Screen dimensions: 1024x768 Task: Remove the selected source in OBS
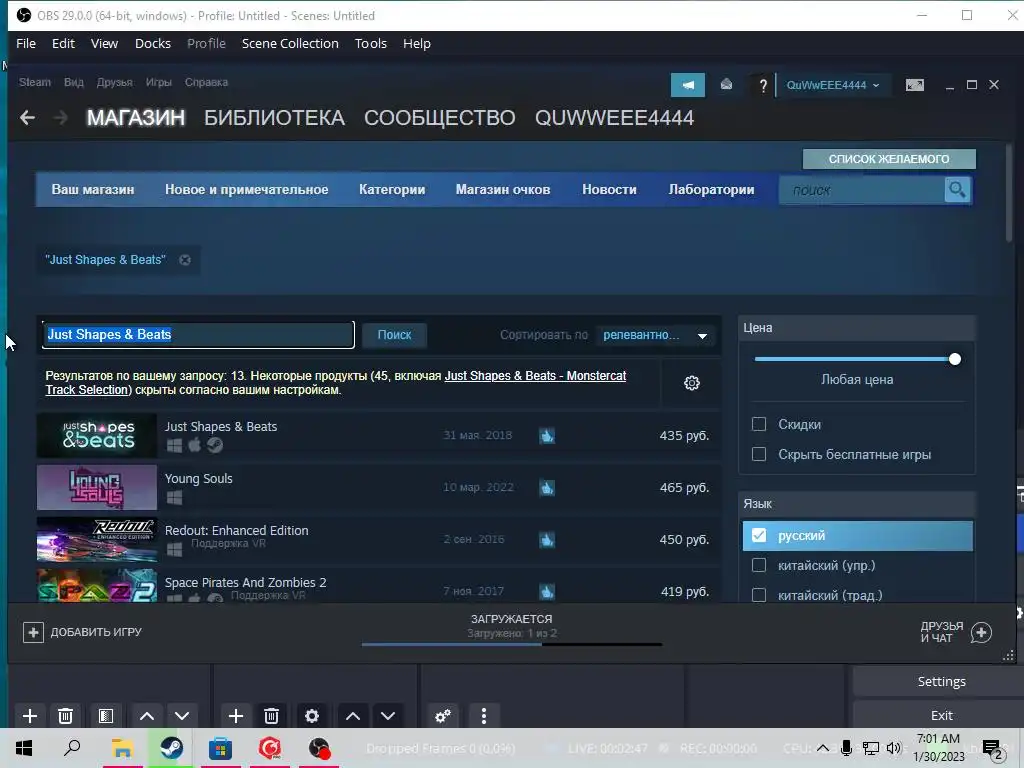(272, 716)
